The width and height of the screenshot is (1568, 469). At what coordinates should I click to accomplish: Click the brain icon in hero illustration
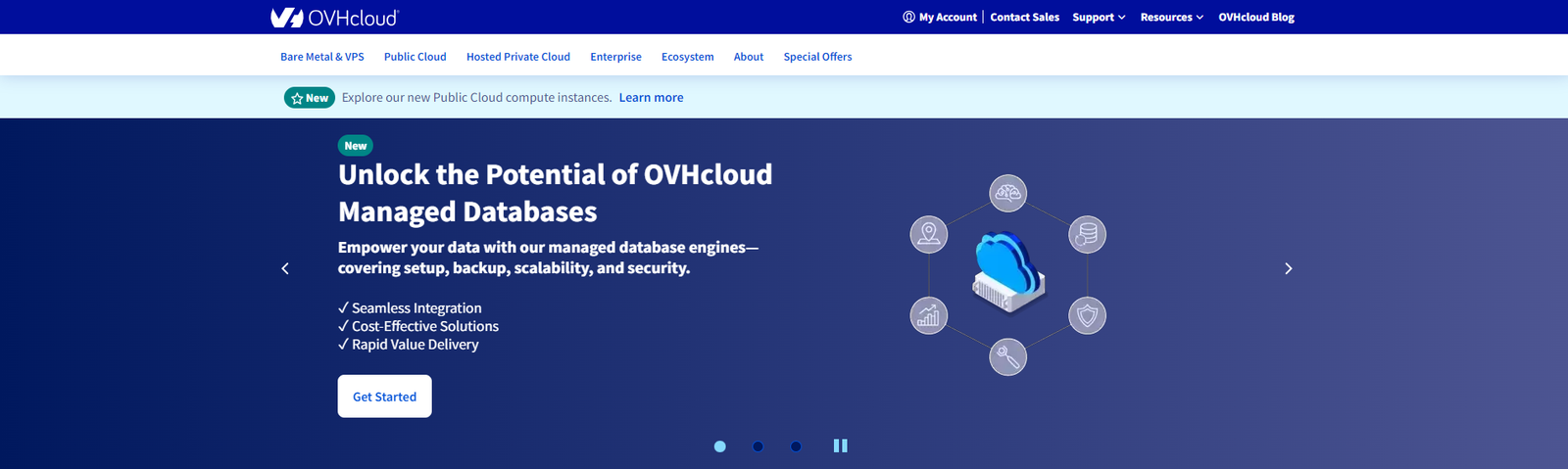1007,193
